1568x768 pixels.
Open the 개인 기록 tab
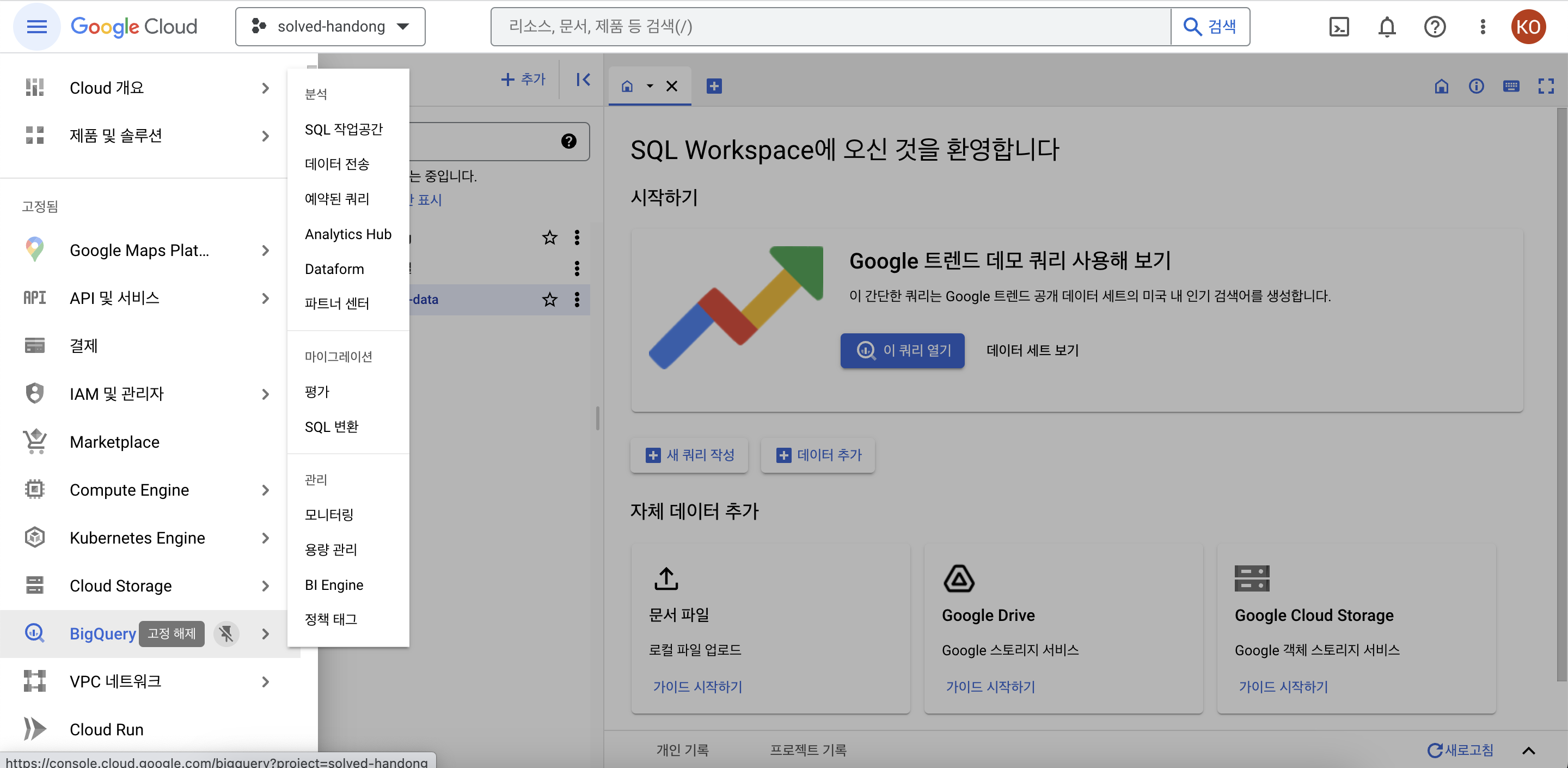pos(682,749)
